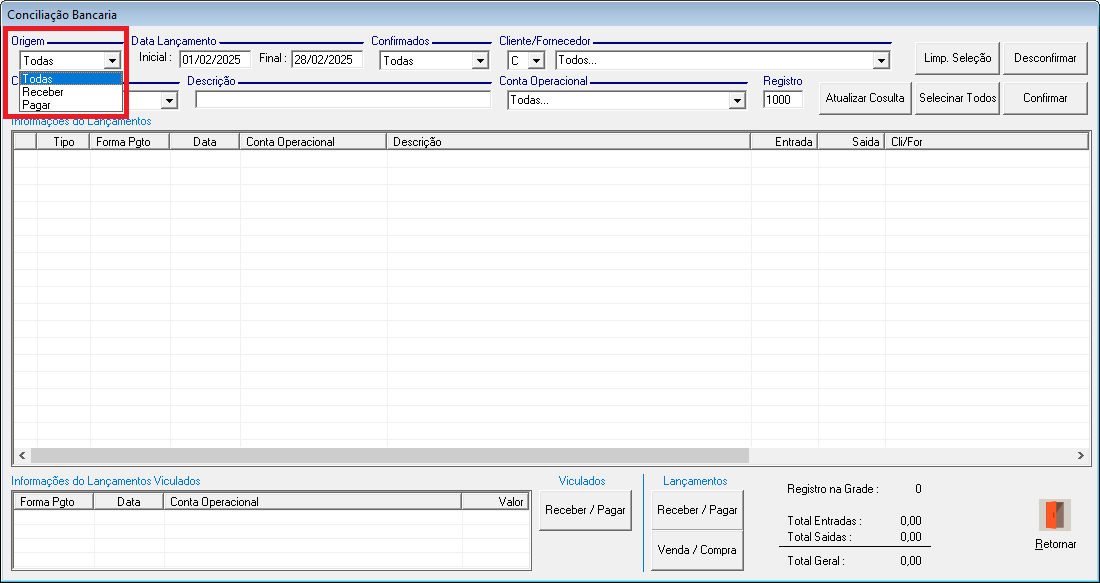The image size is (1100, 583).
Task: Click the Final date field
Action: (x=326, y=60)
